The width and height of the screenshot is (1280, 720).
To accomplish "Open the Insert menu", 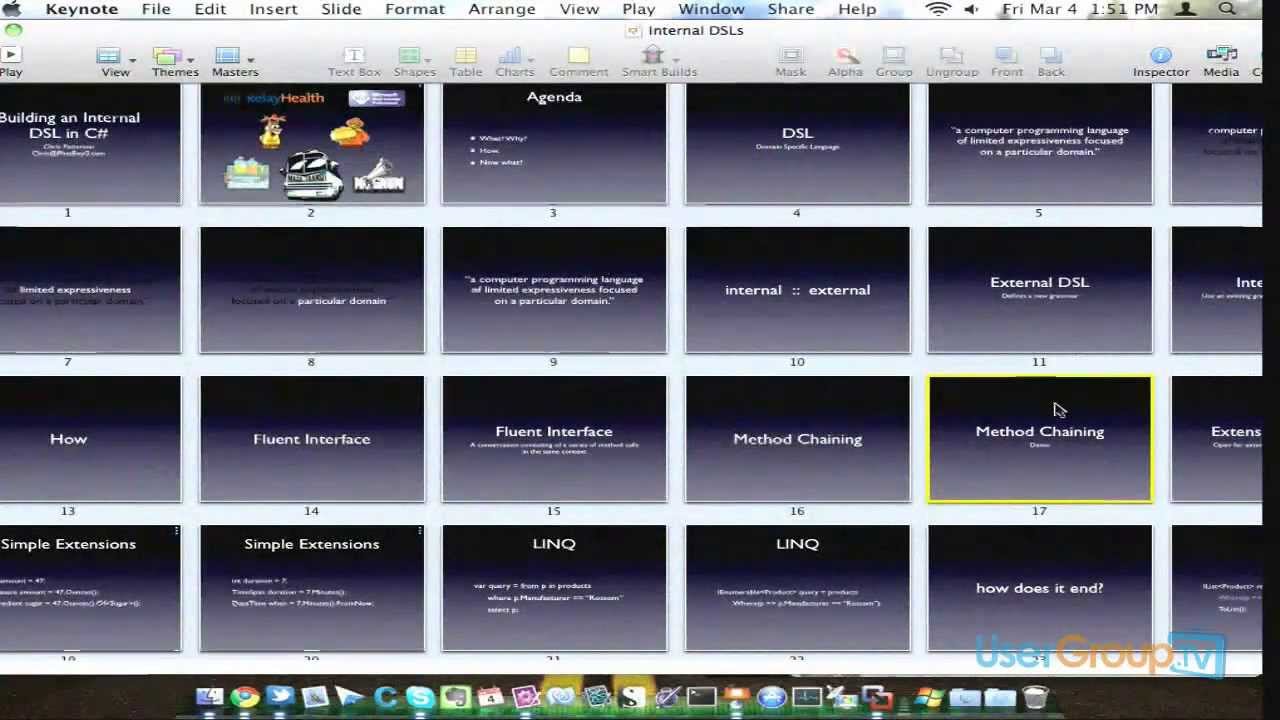I will point(273,9).
